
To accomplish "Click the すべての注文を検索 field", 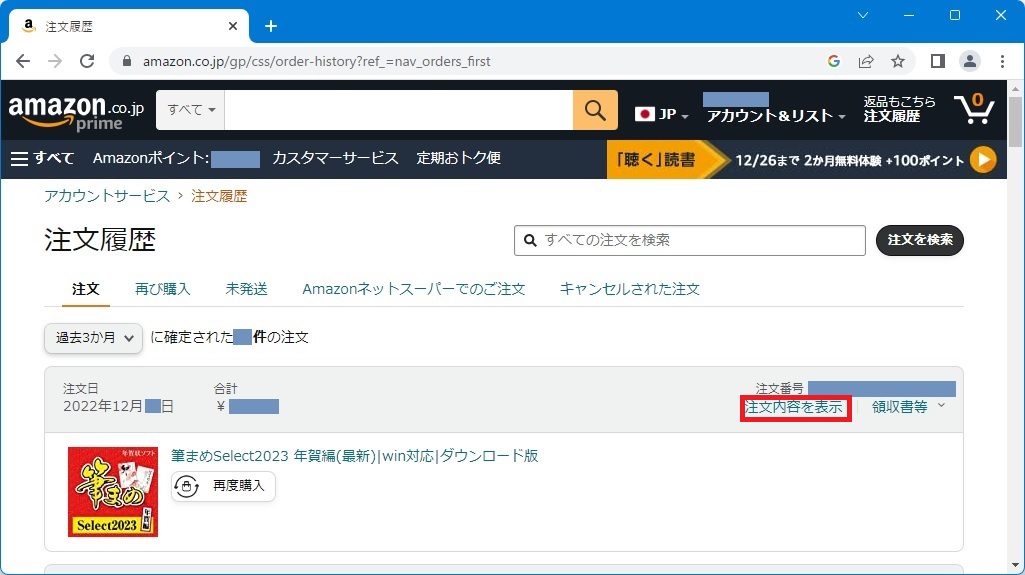I will pos(690,240).
